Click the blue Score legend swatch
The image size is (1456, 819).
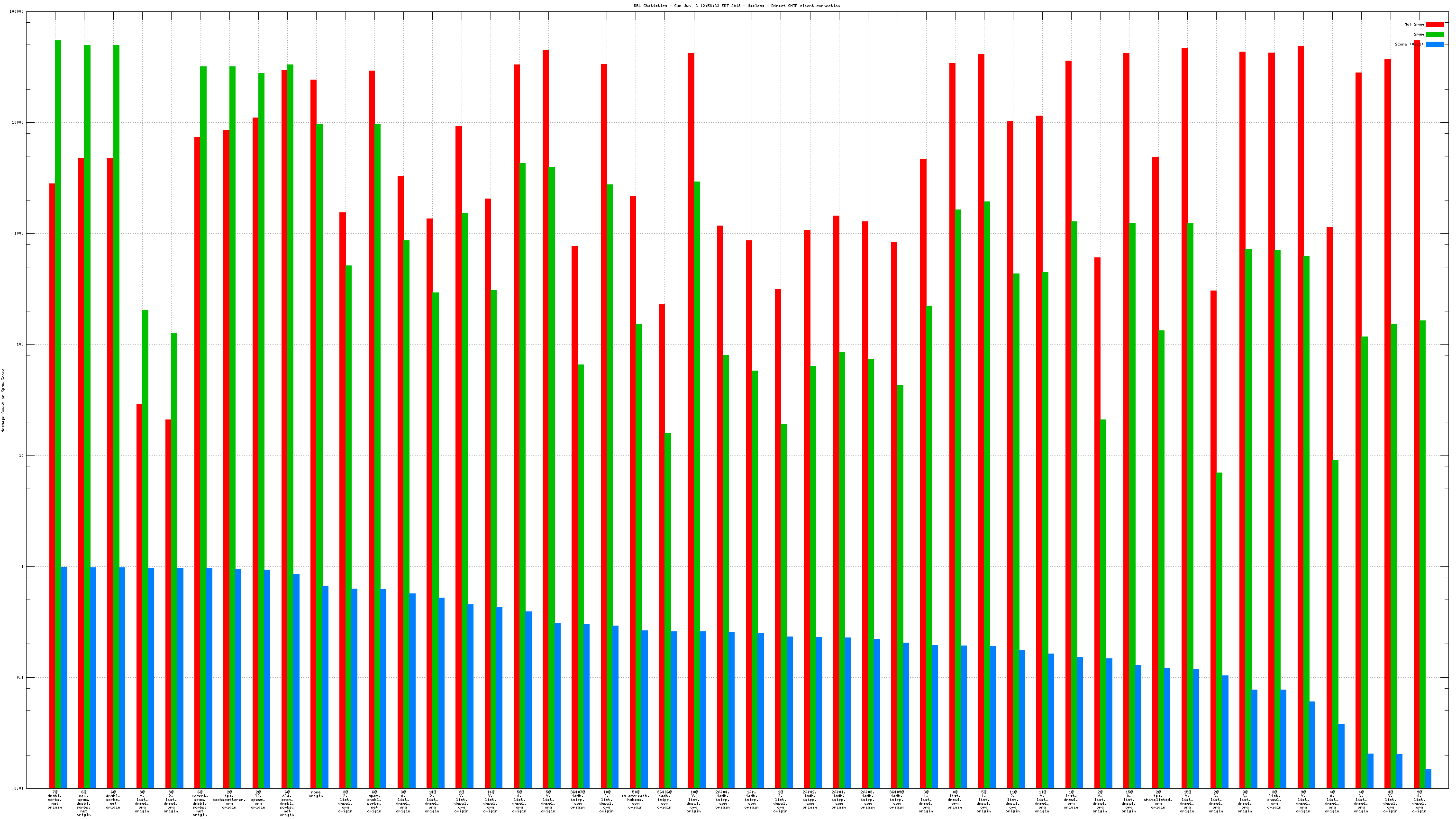click(1435, 44)
